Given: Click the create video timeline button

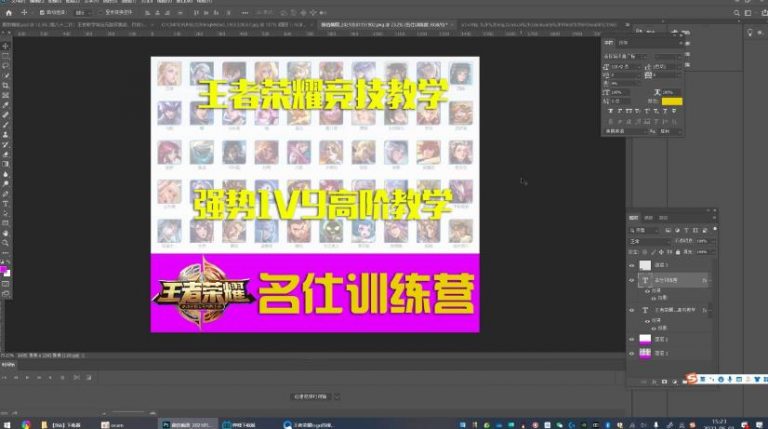Looking at the screenshot, I should (x=311, y=397).
